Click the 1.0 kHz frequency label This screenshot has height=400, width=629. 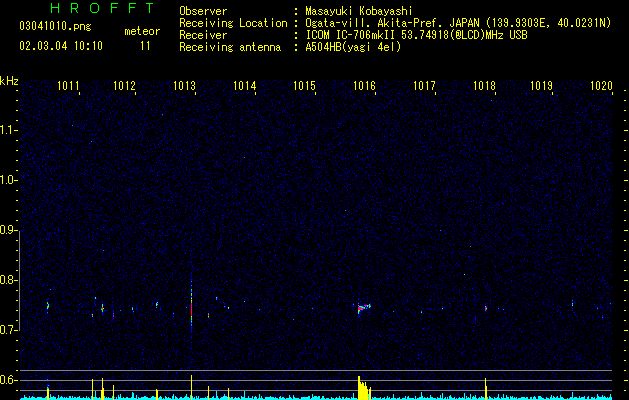(x=9, y=180)
